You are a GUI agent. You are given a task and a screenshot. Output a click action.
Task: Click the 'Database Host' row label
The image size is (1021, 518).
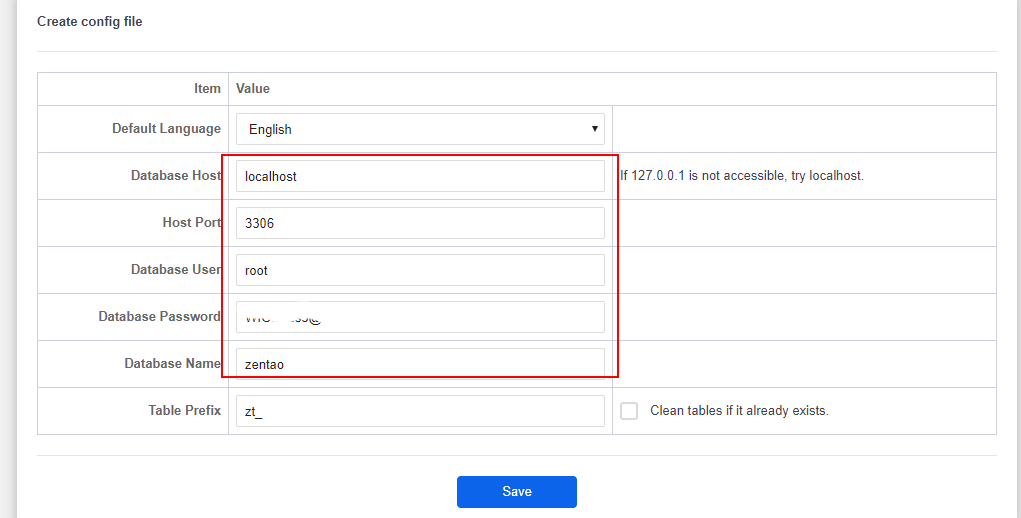coord(175,176)
